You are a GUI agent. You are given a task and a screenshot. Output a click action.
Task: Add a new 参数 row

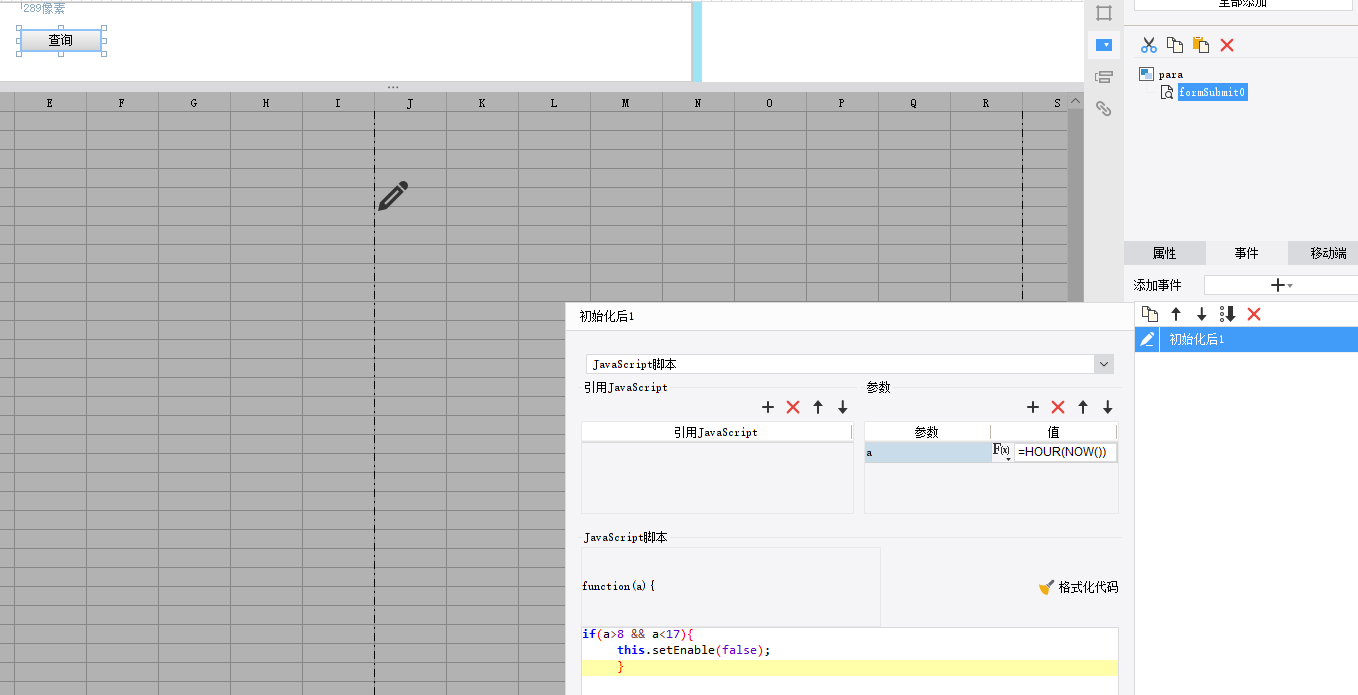[1033, 407]
